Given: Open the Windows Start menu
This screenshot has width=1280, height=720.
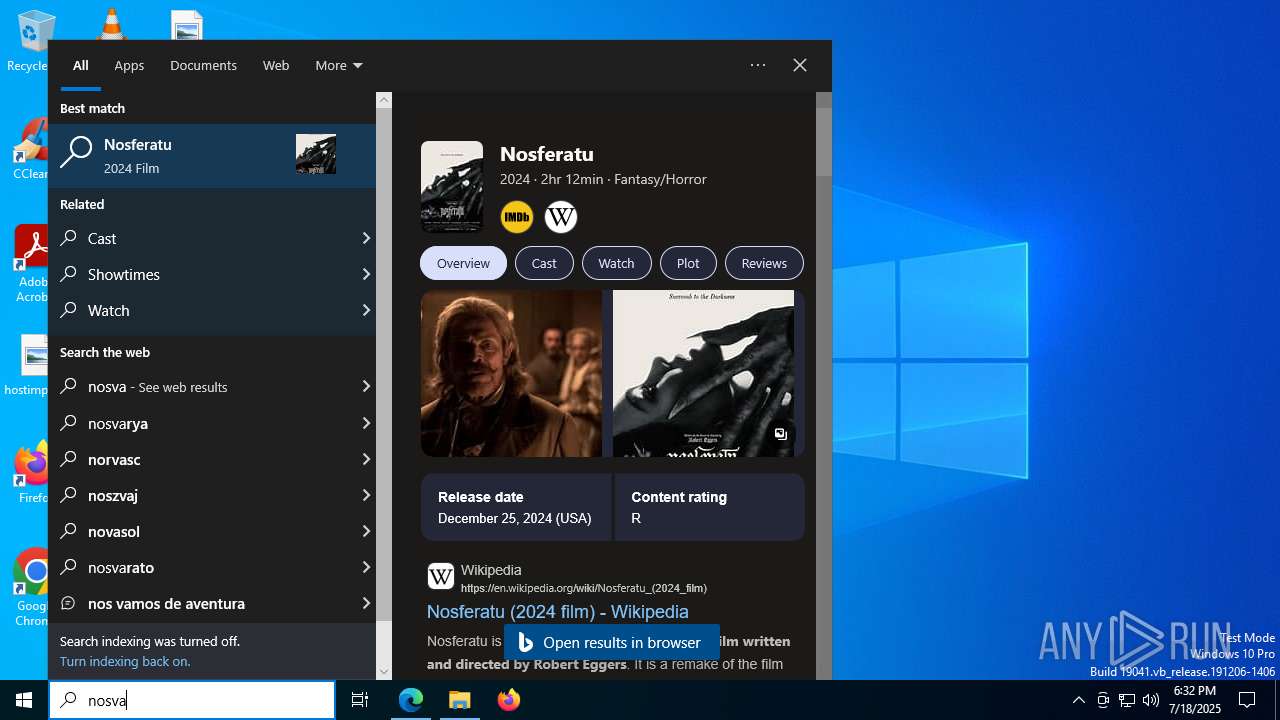Looking at the screenshot, I should [24, 700].
